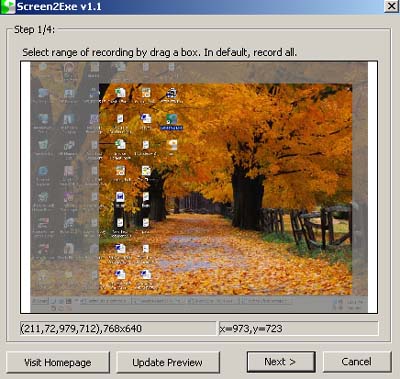Image resolution: width=400 pixels, height=379 pixels.
Task: Click the selection coordinates field showing 768x640
Action: click(118, 328)
